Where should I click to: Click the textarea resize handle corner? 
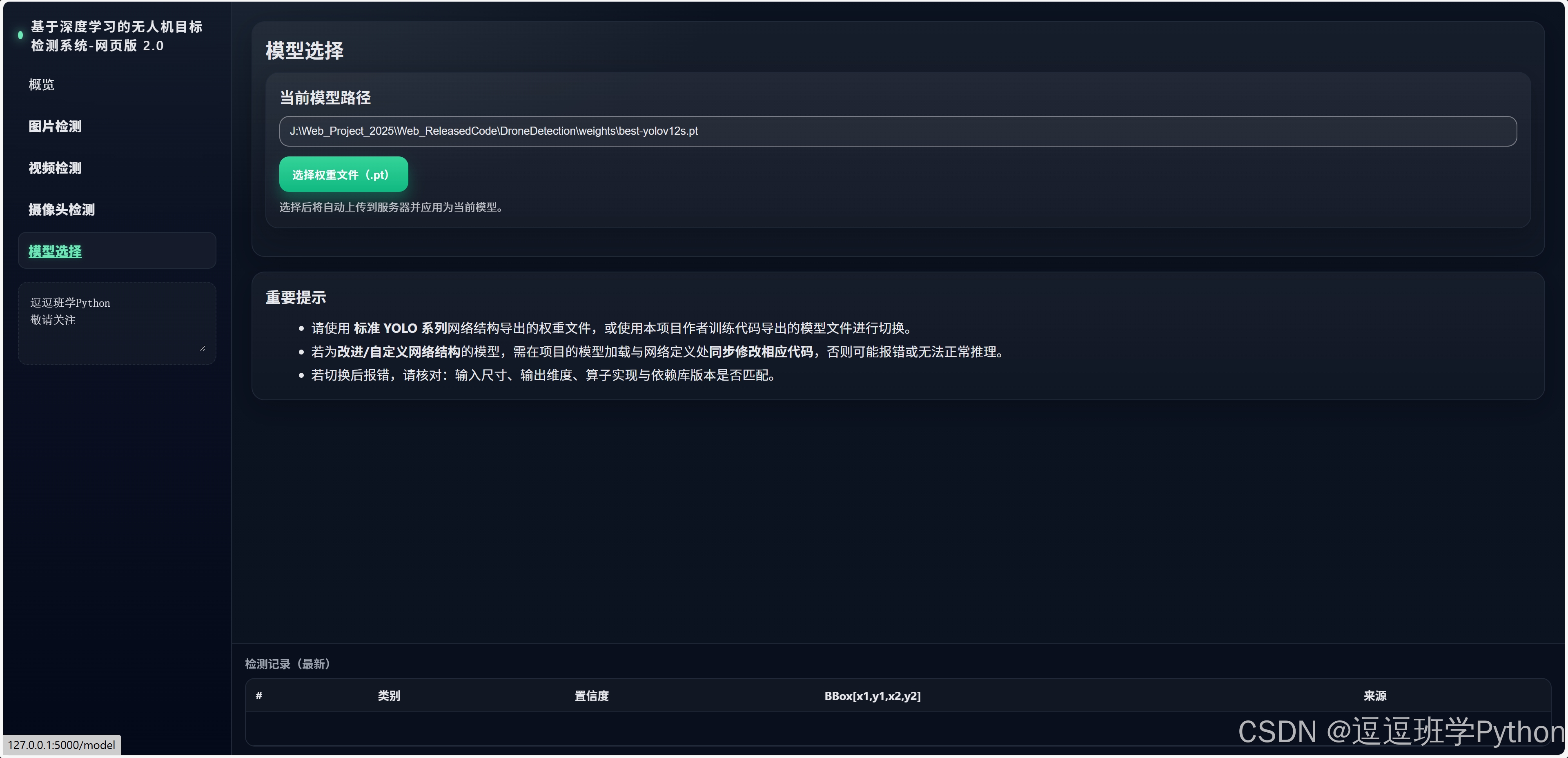[203, 348]
